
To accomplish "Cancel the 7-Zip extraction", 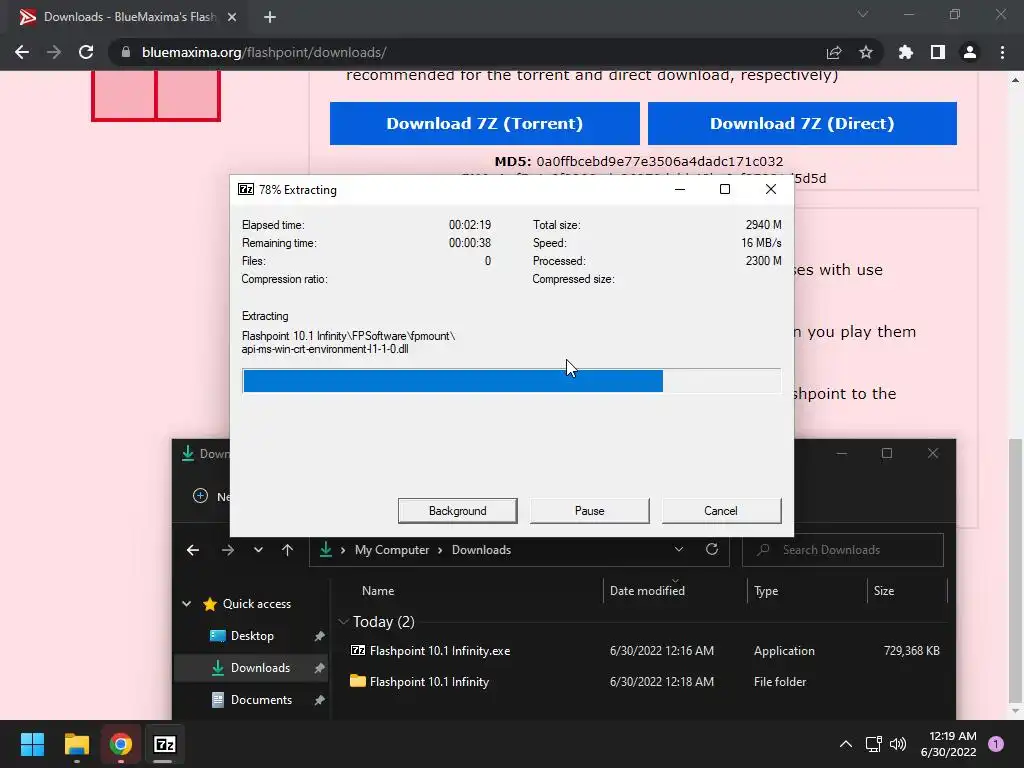I will pyautogui.click(x=721, y=511).
